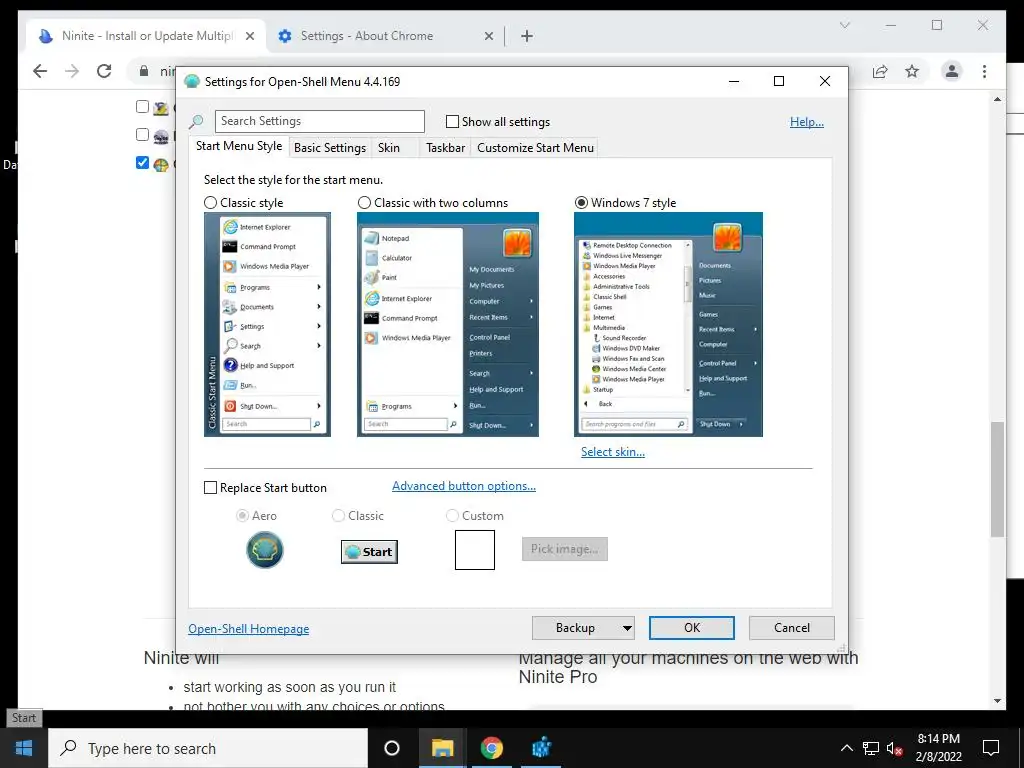Open the notification center icon
Viewport: 1024px width, 768px height.
click(x=991, y=748)
